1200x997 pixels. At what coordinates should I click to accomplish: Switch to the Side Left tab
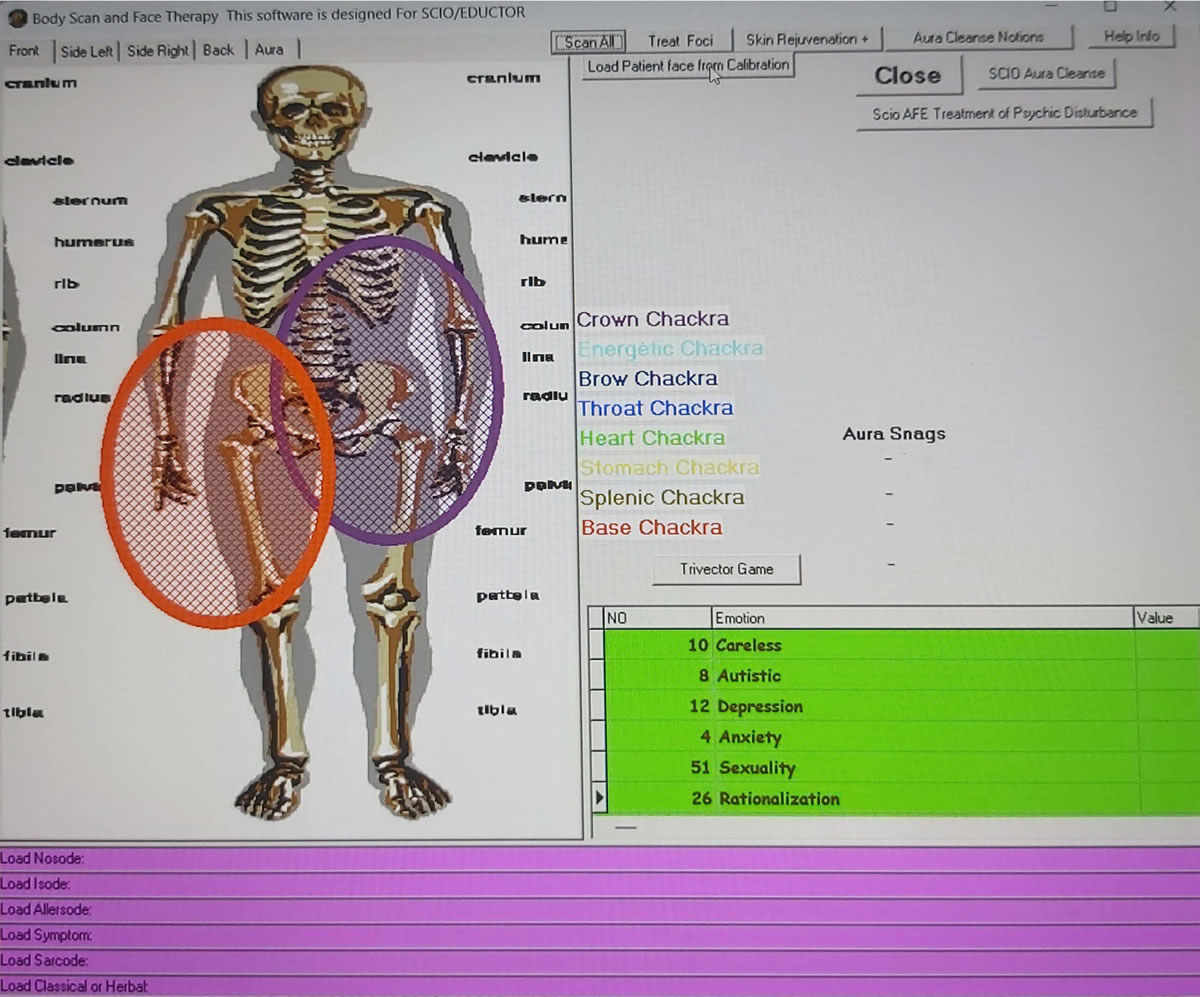pos(86,51)
